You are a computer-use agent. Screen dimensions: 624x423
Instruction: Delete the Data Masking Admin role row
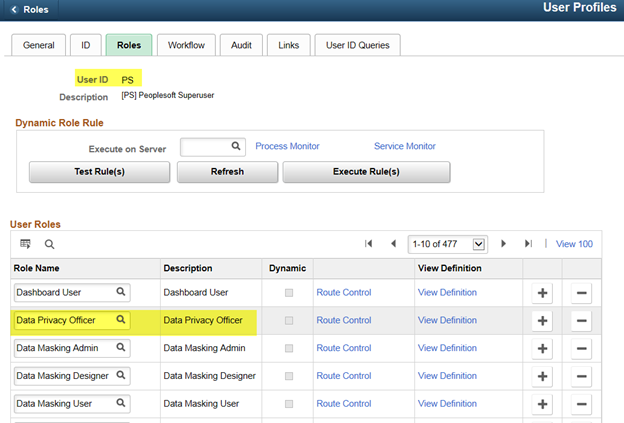click(581, 348)
